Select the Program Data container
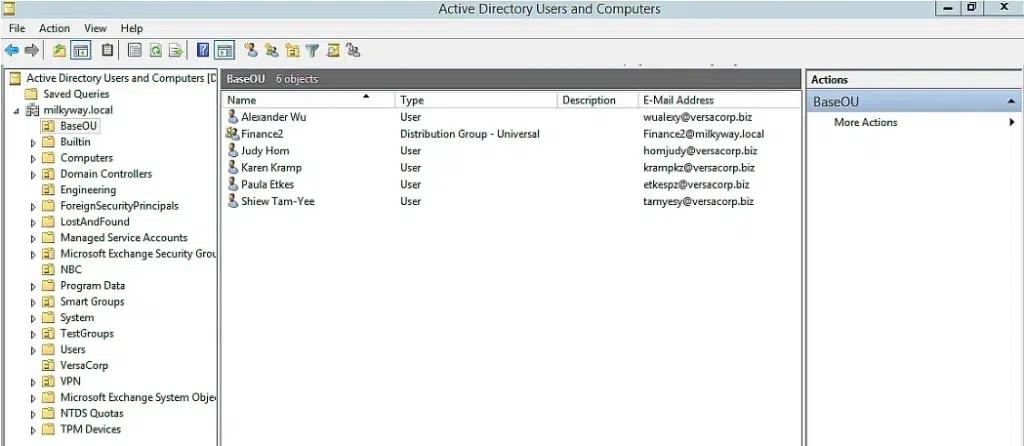This screenshot has height=446, width=1024. click(92, 286)
